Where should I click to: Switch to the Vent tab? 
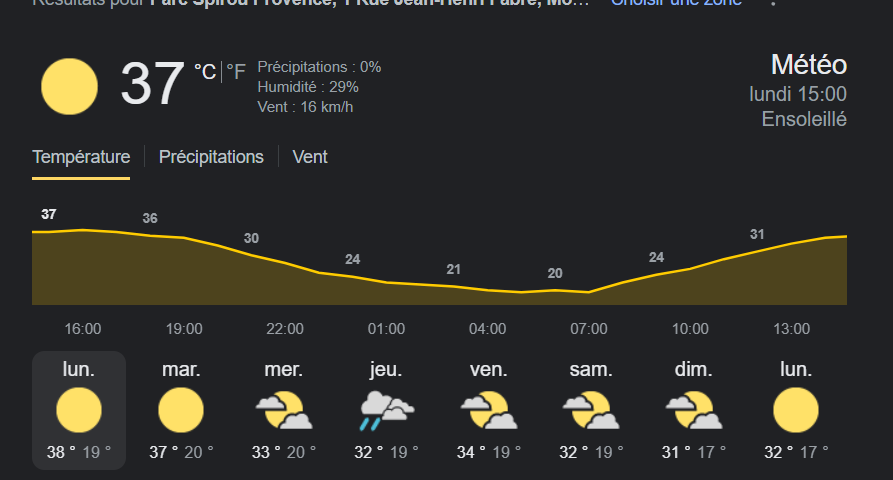pyautogui.click(x=310, y=157)
